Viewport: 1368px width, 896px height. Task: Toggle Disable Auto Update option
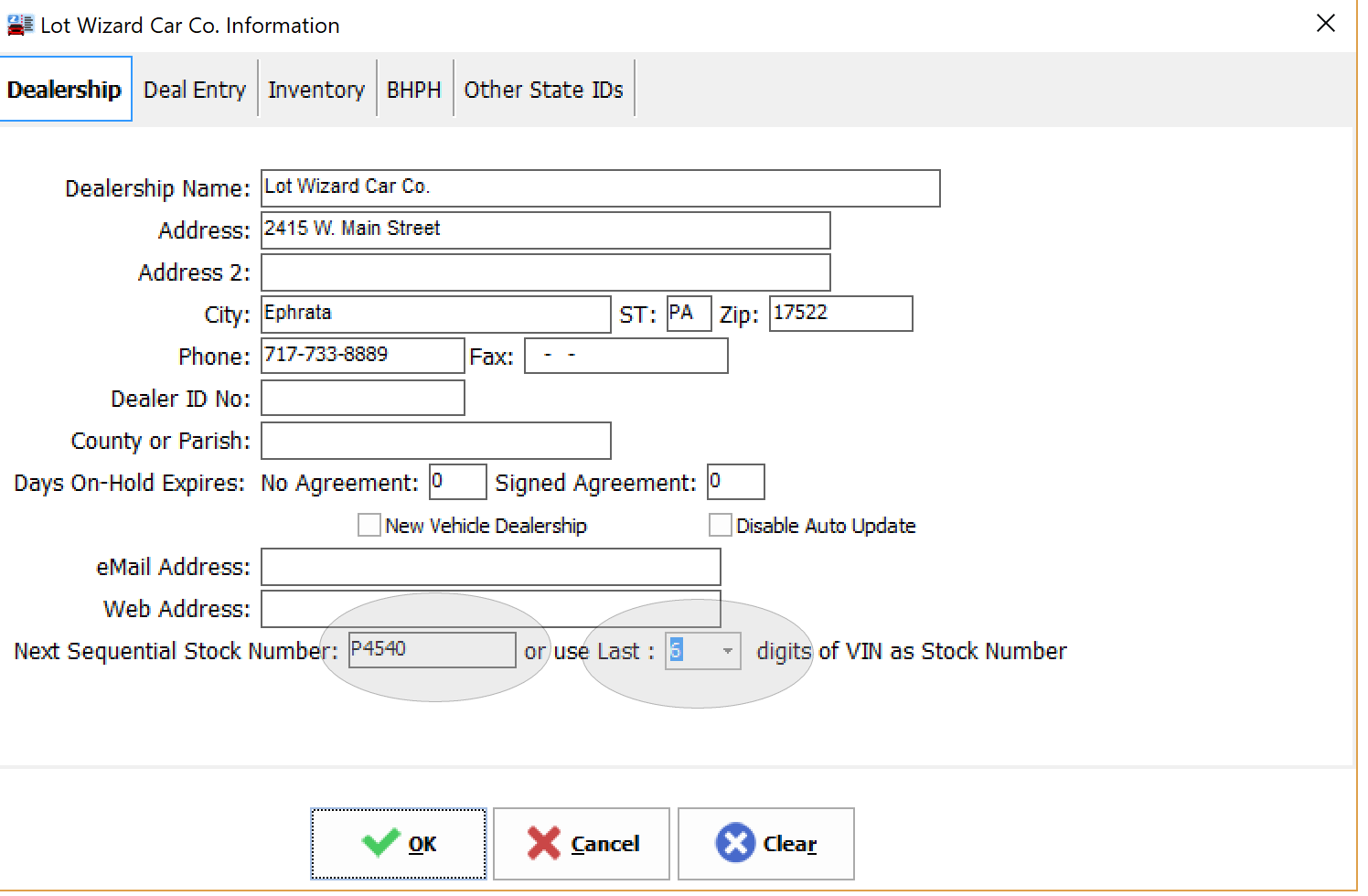click(x=720, y=525)
